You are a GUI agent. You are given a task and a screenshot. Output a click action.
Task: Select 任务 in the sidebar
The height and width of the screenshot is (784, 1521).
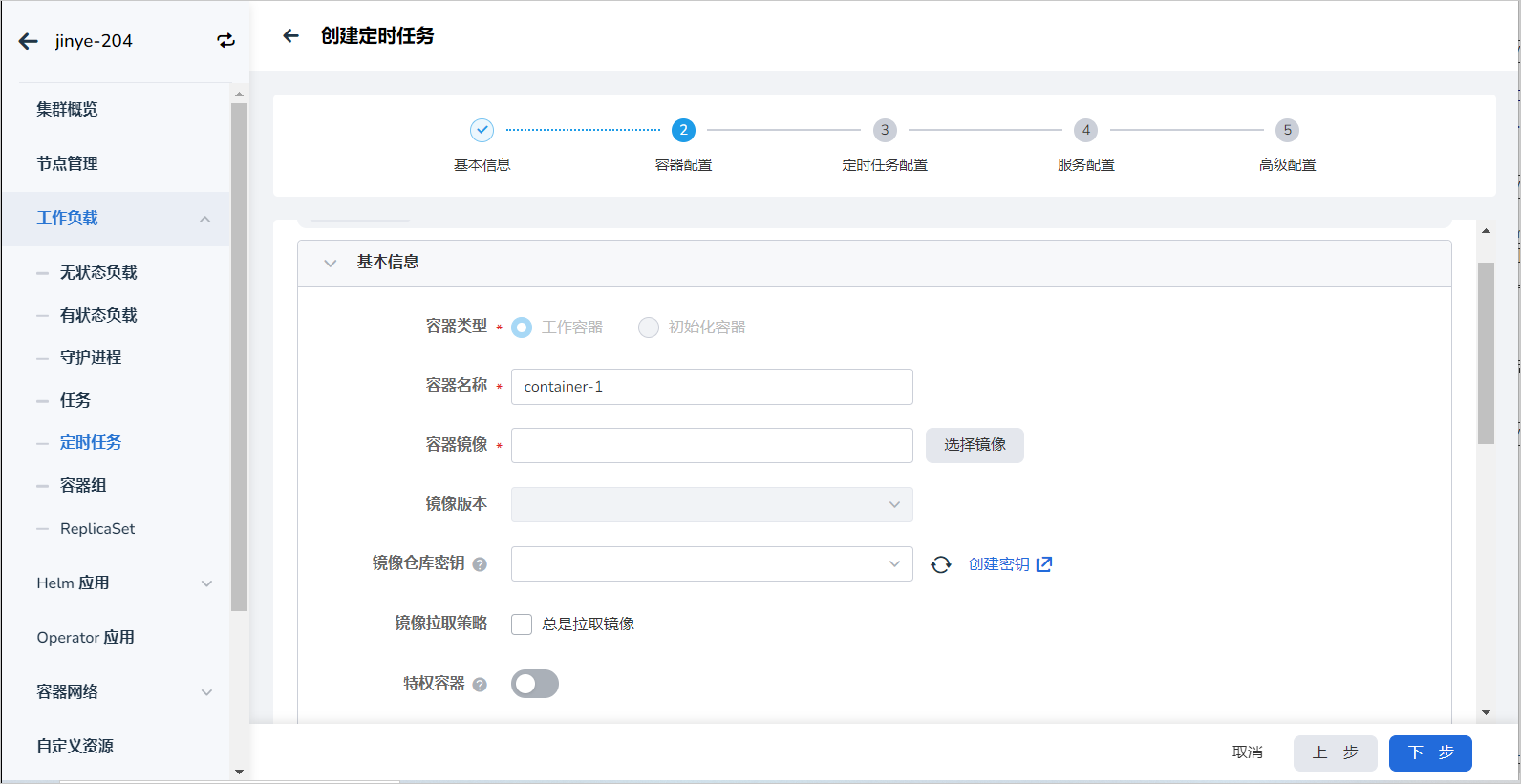[x=75, y=400]
